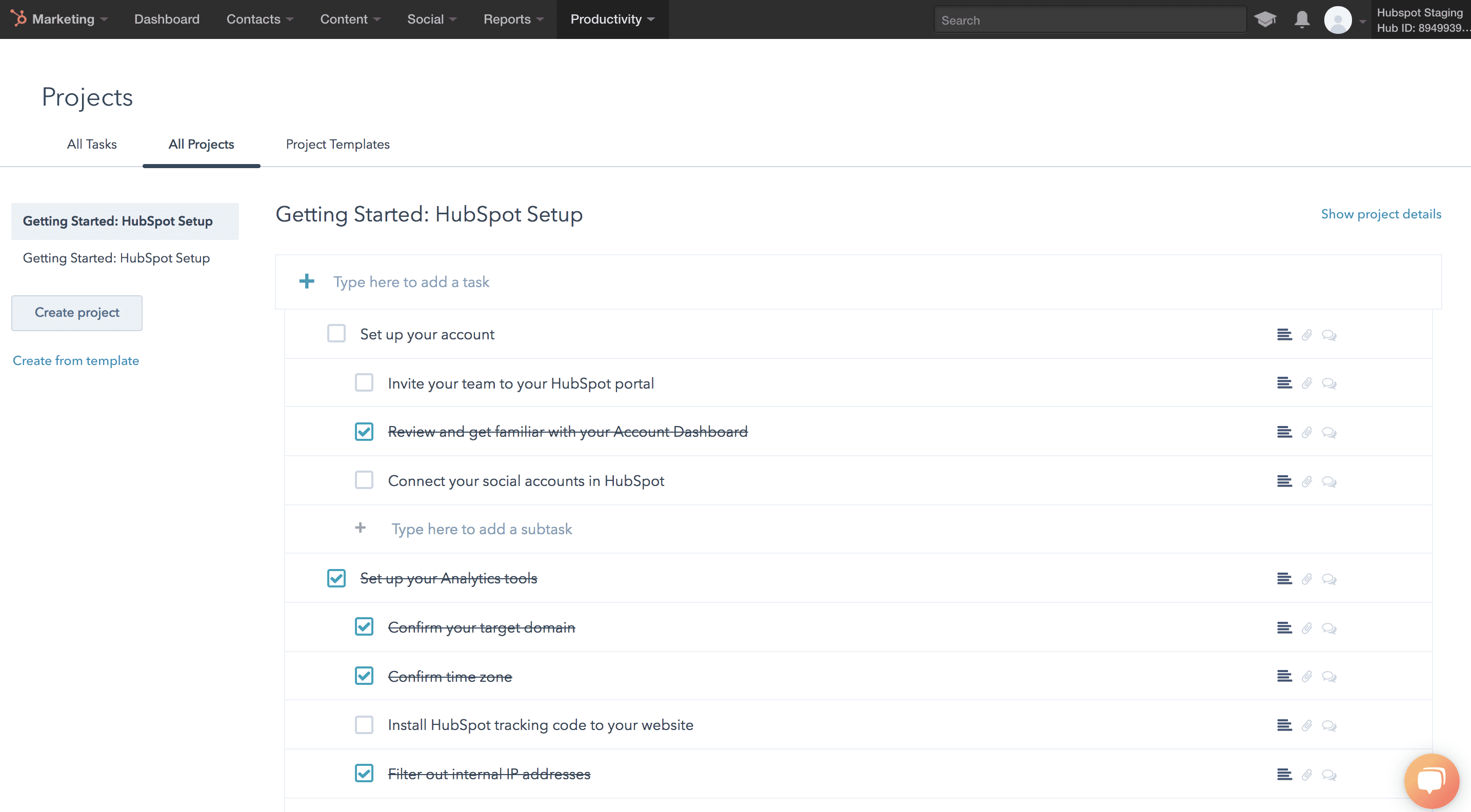This screenshot has width=1471, height=812.
Task: Click the attachment icon on 'Set up your Analytics tools'
Action: pyautogui.click(x=1307, y=578)
